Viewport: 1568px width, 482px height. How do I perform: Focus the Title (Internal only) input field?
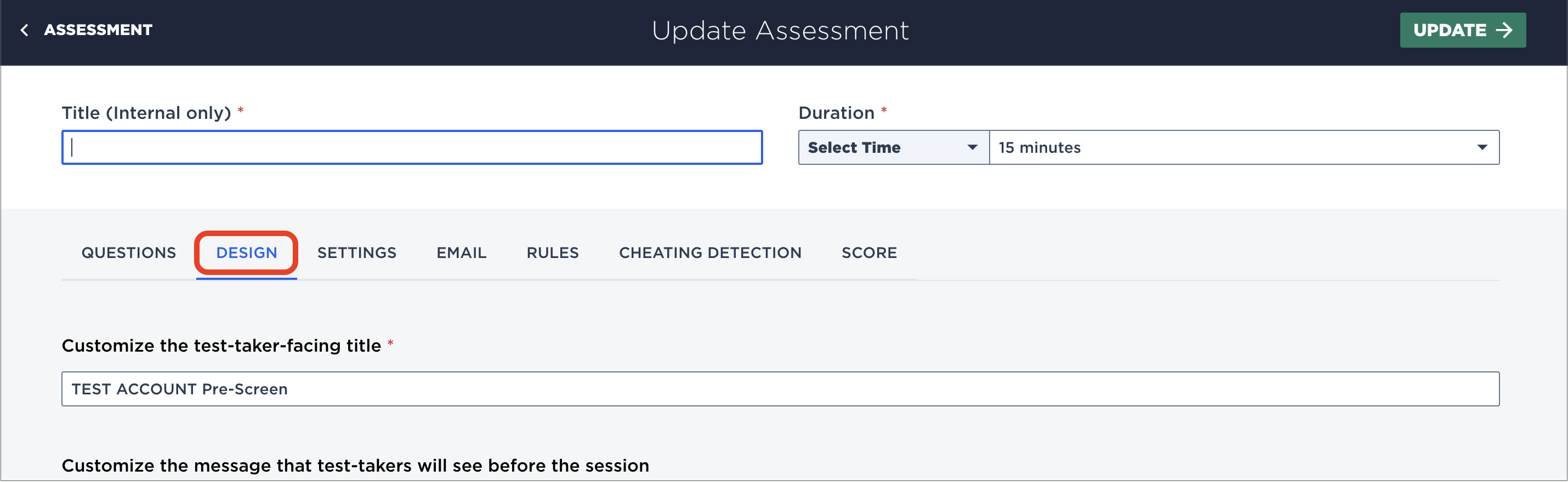412,147
